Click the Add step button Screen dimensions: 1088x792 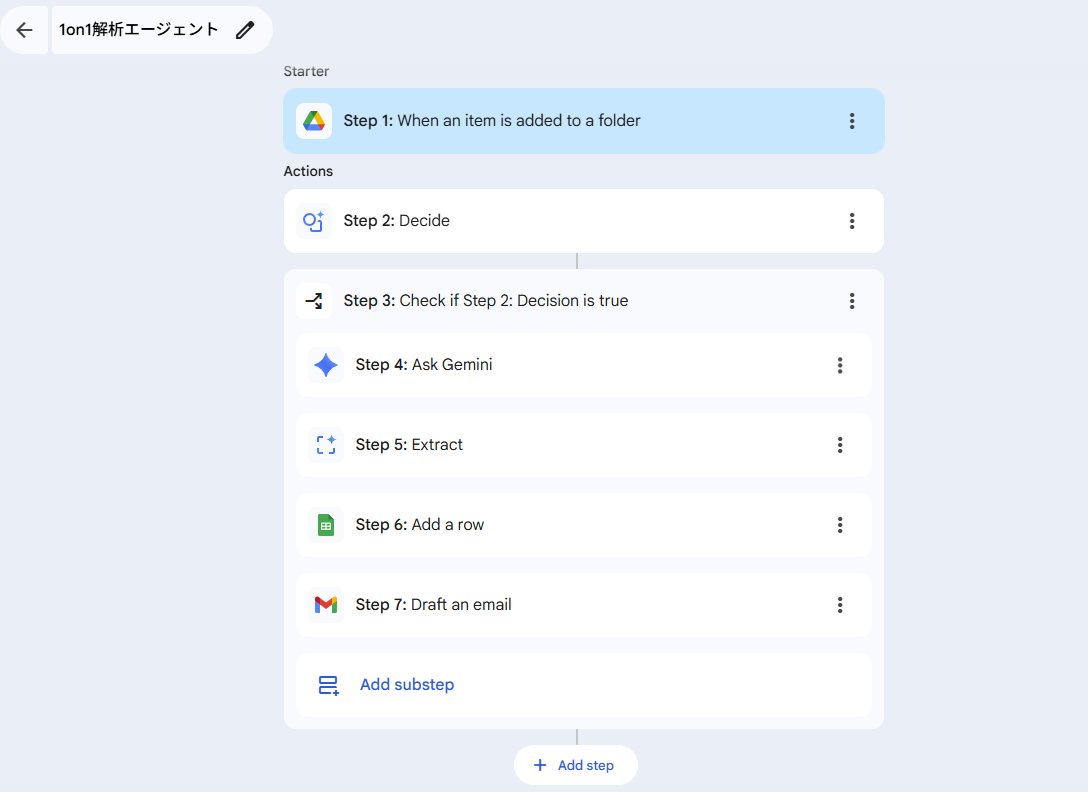[575, 765]
